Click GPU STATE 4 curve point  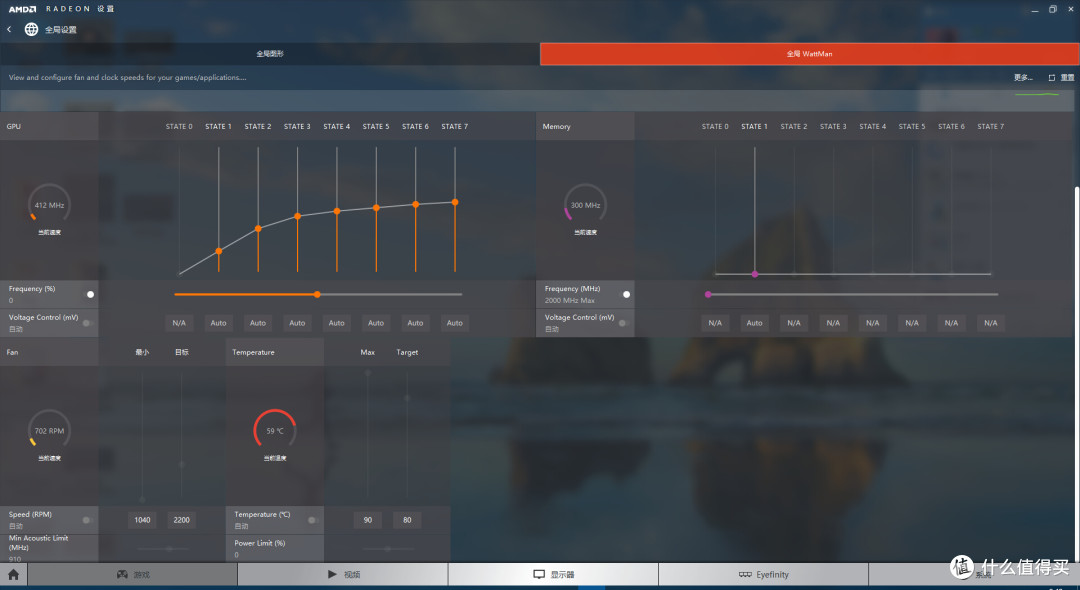pos(337,211)
